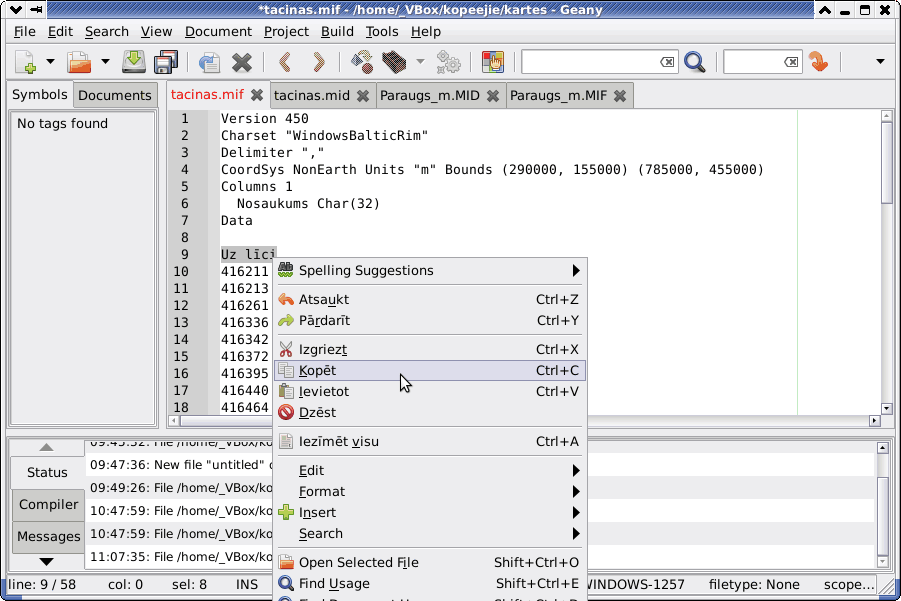Expand the recent files dropdown arrow
This screenshot has width=901, height=601.
(105, 61)
